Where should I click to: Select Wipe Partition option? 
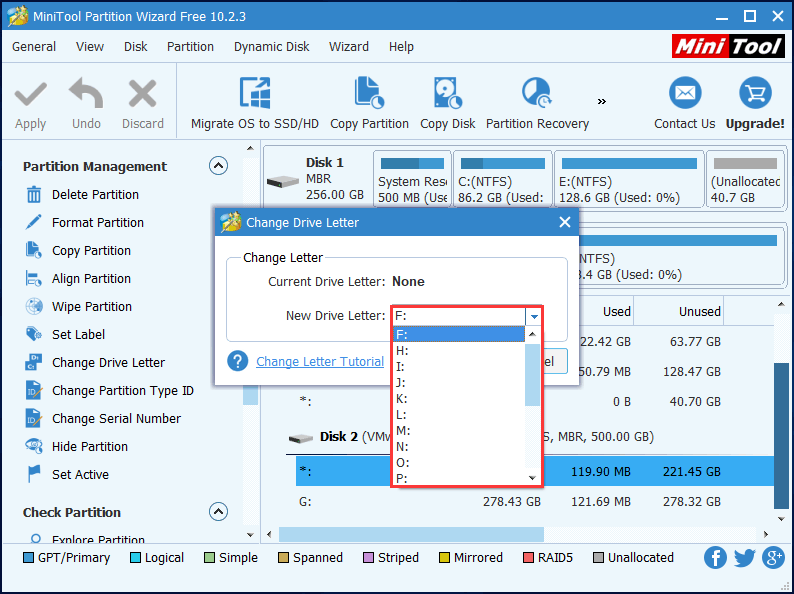pyautogui.click(x=78, y=306)
